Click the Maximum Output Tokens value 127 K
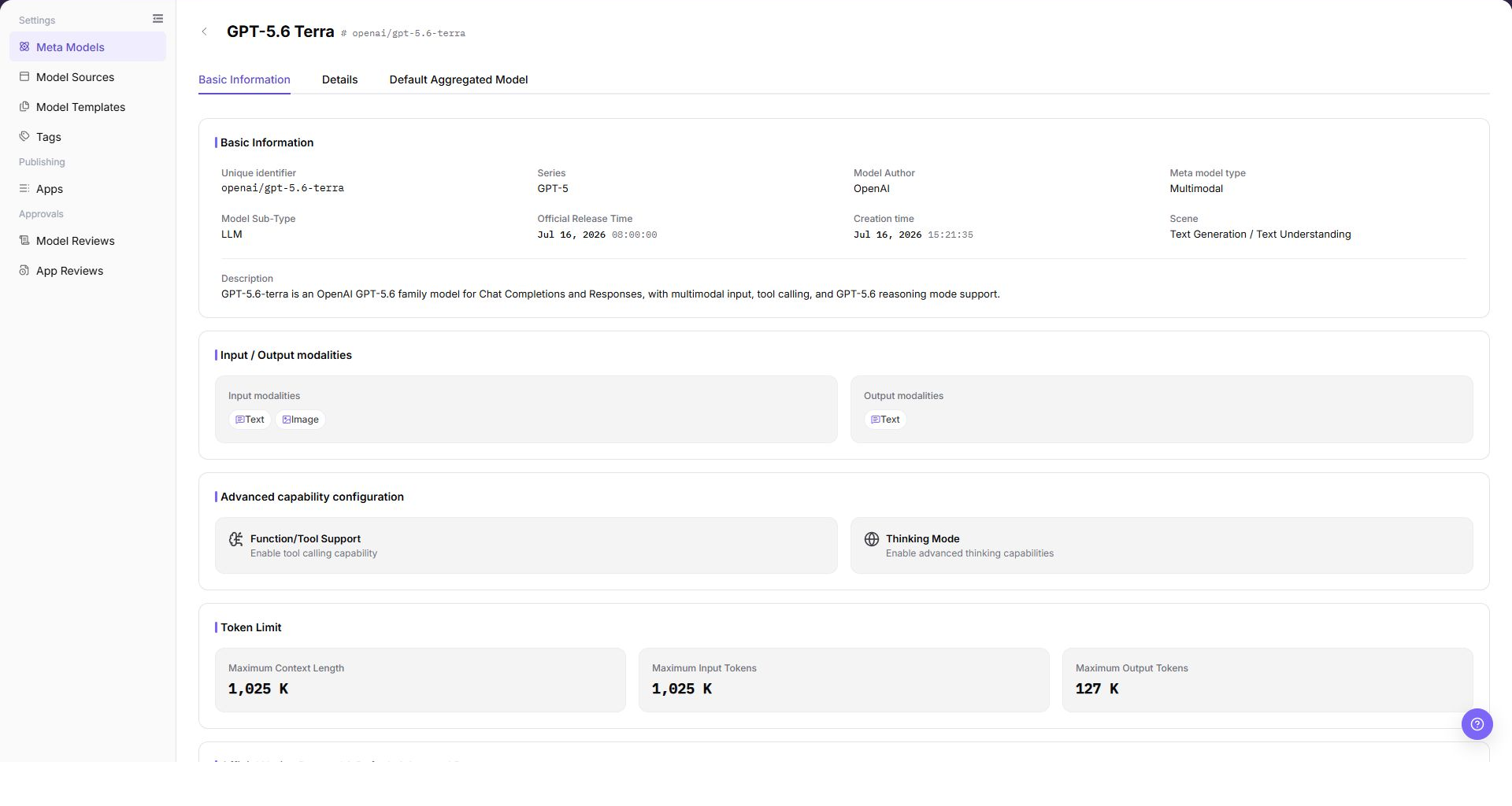1512x806 pixels. (x=1097, y=689)
